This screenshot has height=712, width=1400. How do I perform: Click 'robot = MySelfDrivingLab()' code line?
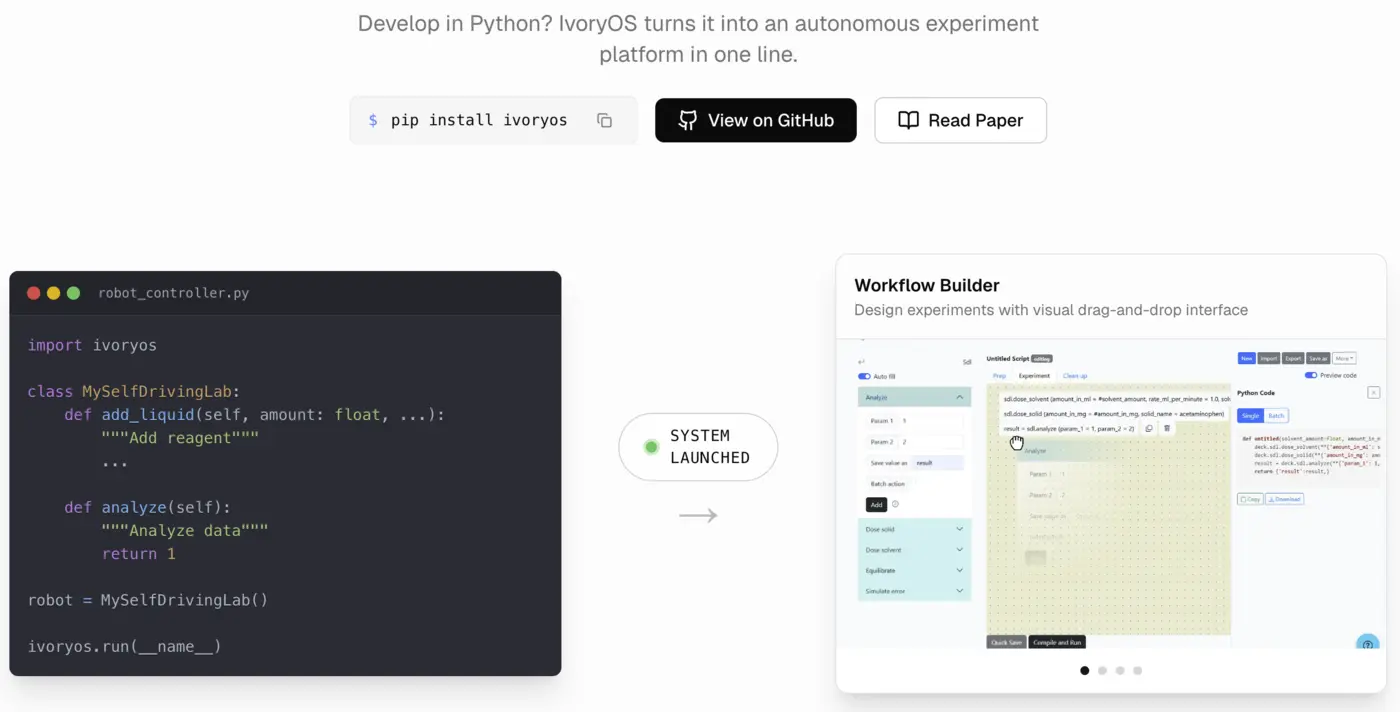pyautogui.click(x=148, y=600)
